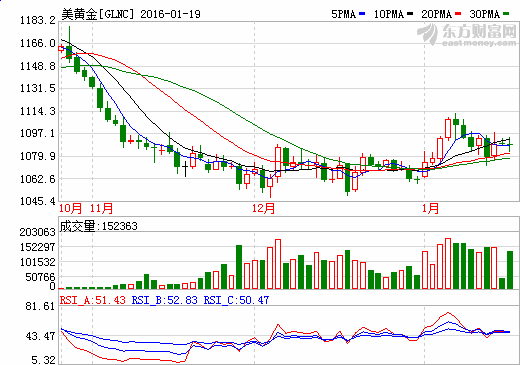Select the 11月 date axis label
Screen dimensions: 520x365
[101, 208]
